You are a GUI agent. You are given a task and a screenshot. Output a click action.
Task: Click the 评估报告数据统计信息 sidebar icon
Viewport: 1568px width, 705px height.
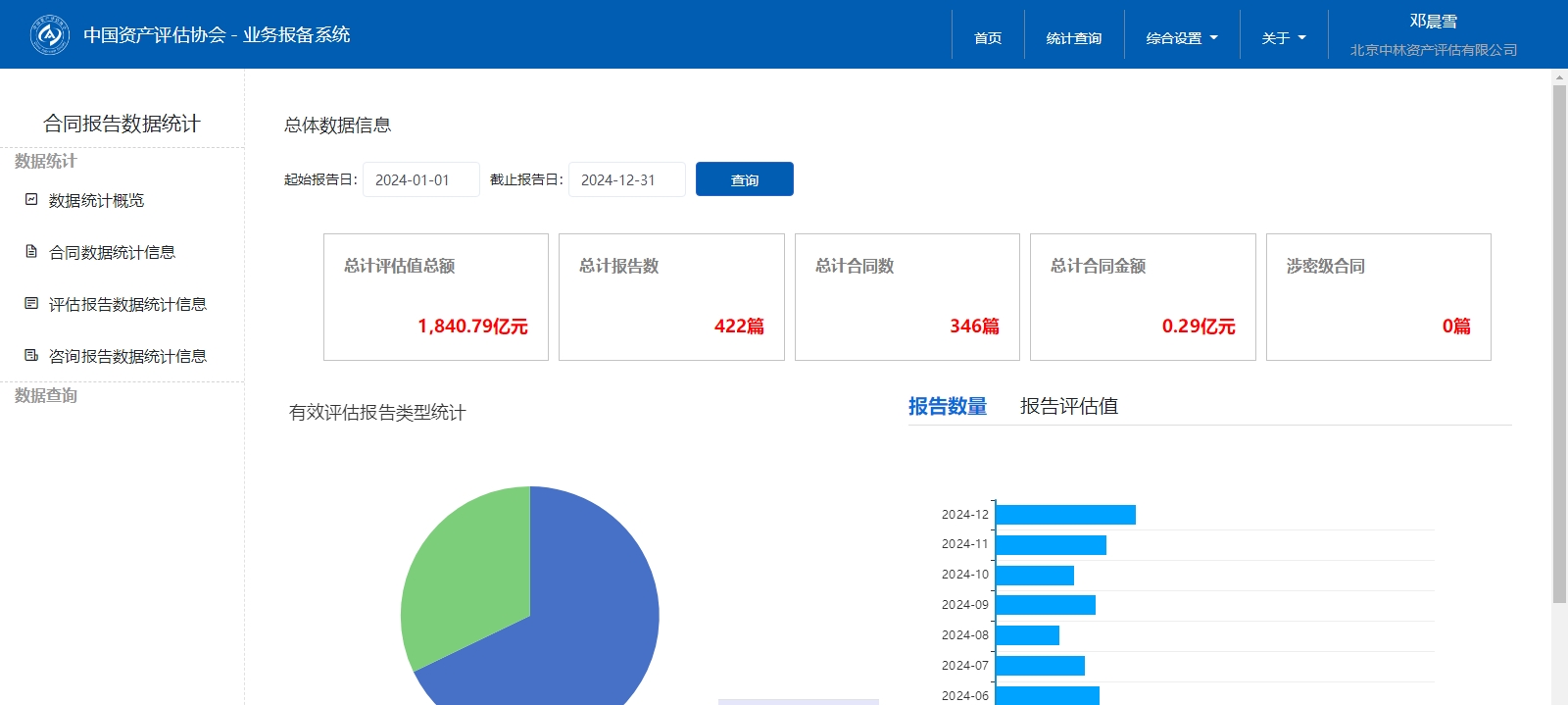pyautogui.click(x=31, y=303)
